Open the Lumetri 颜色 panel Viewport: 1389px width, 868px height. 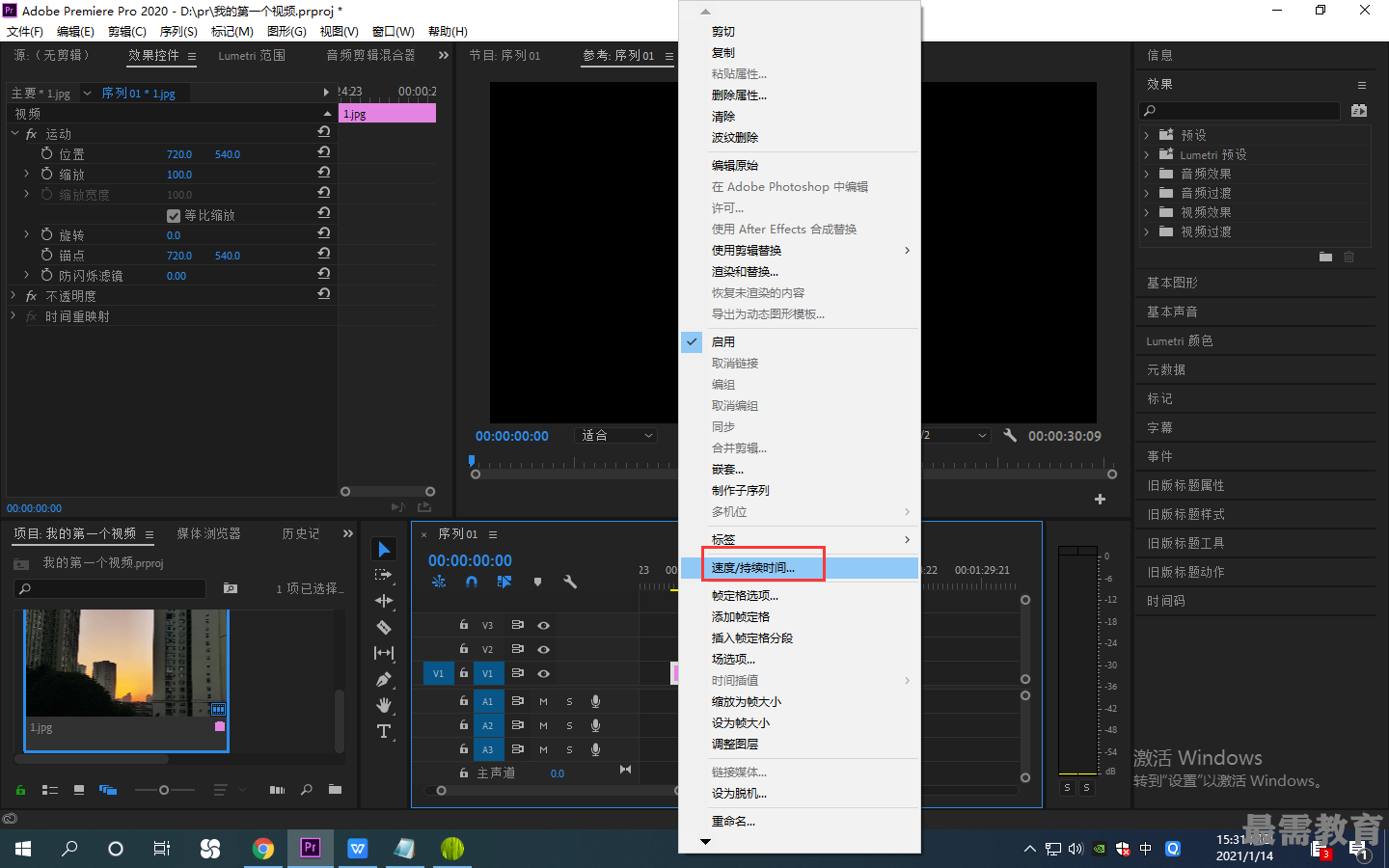1179,340
